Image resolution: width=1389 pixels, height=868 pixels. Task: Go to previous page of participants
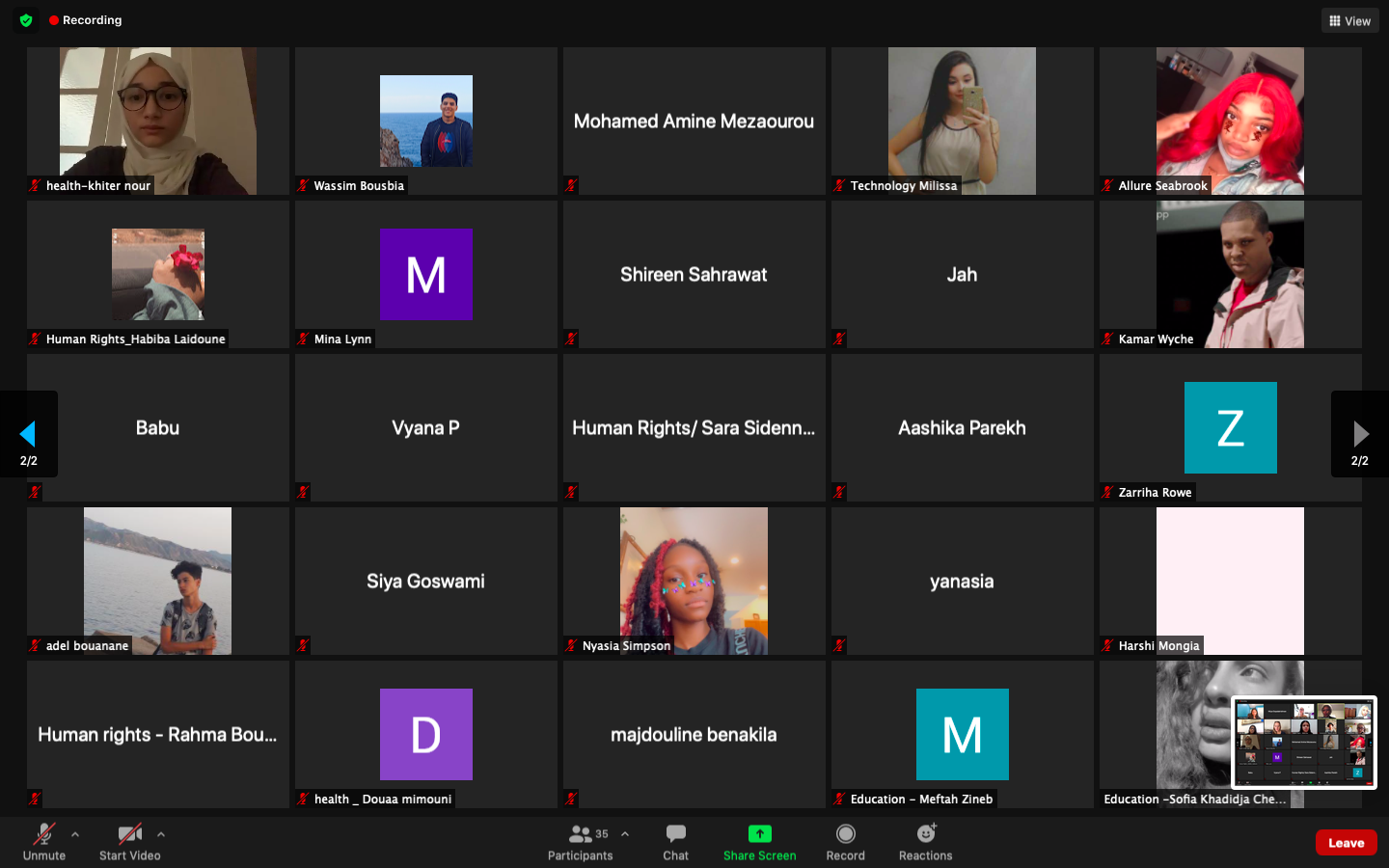[28, 434]
